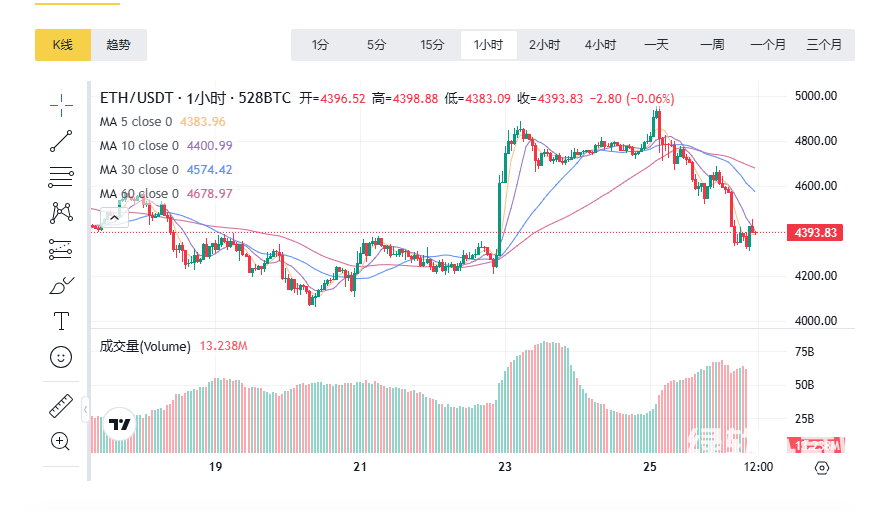Select the ruler measure tool
This screenshot has height=511, width=889.
61,406
